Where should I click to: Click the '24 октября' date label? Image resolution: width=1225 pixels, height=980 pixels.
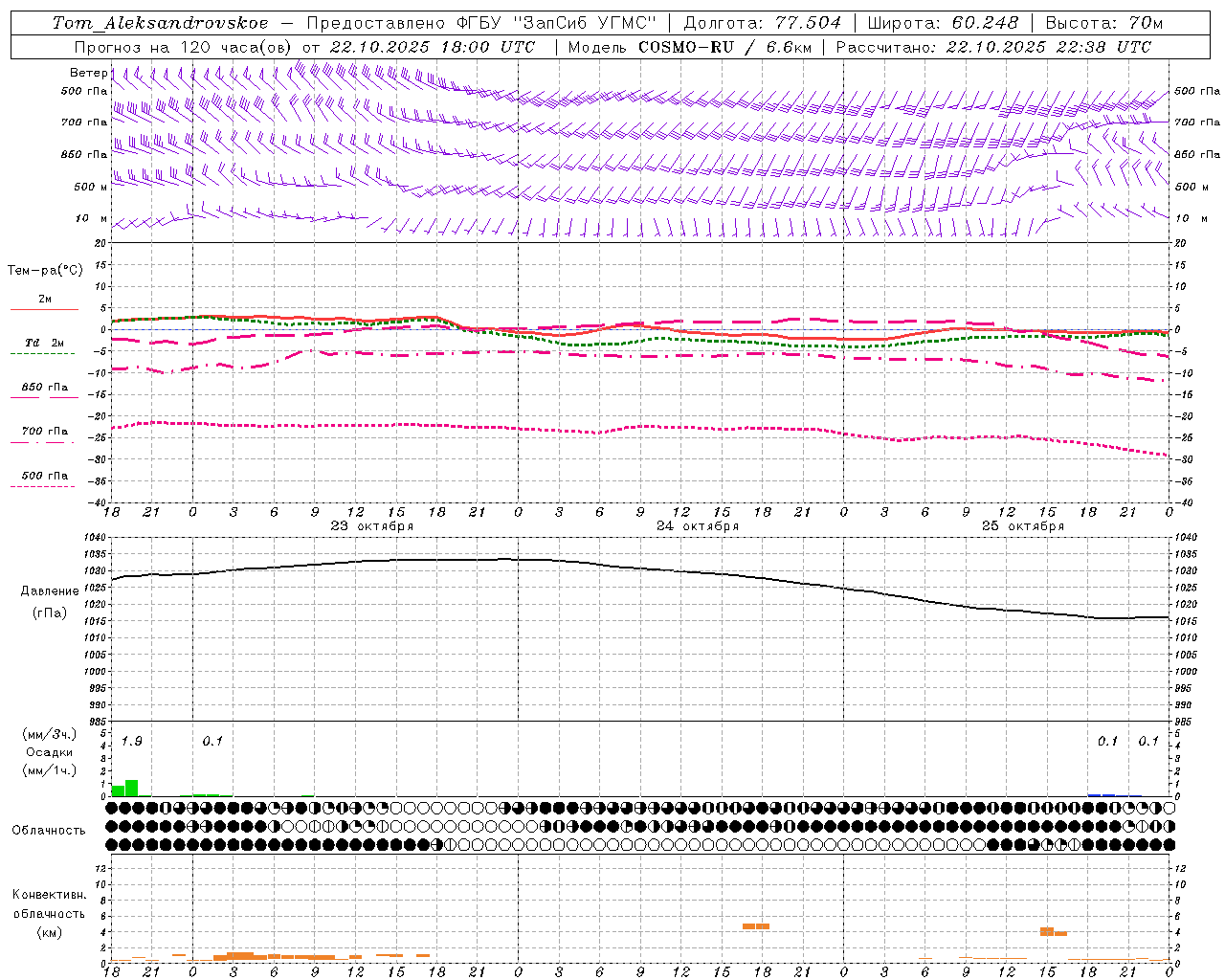point(697,525)
